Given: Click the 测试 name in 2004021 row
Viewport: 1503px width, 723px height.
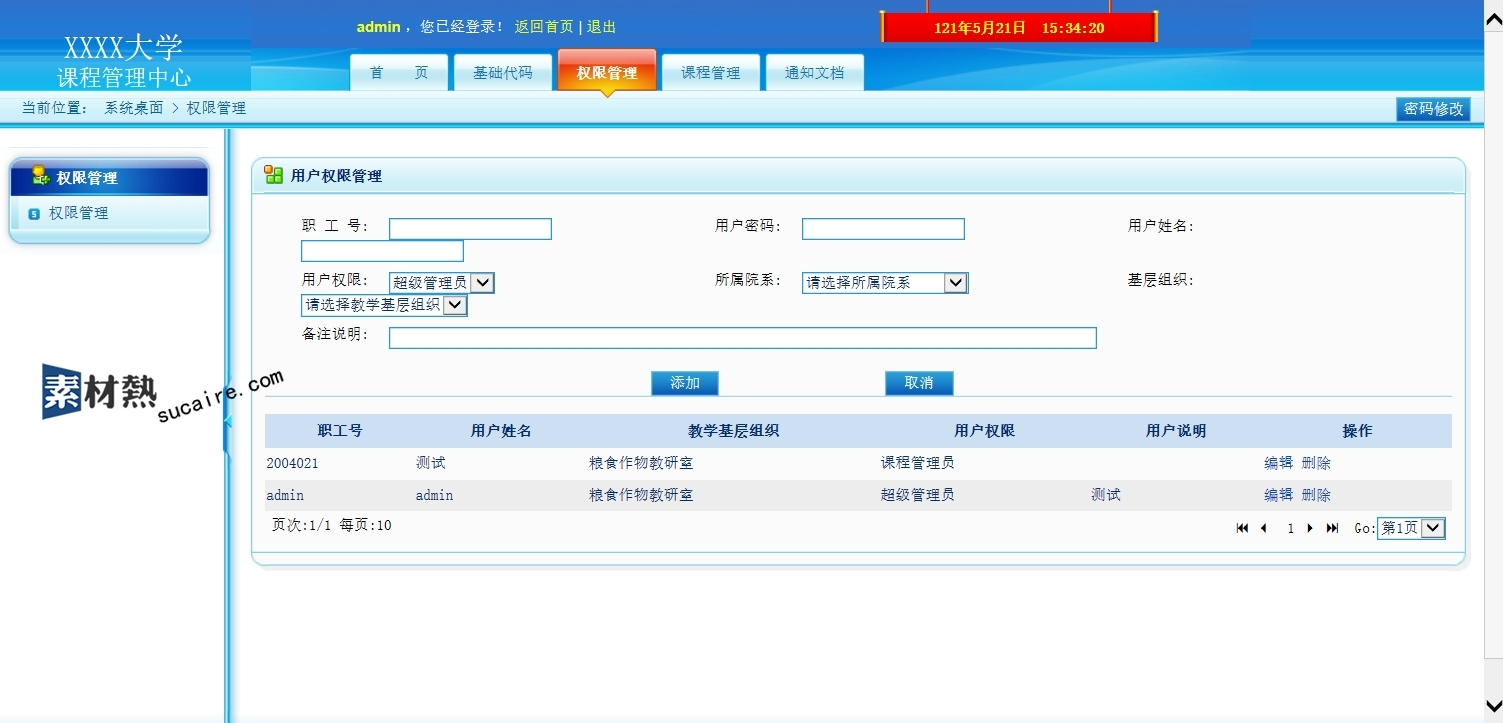Looking at the screenshot, I should [x=431, y=463].
